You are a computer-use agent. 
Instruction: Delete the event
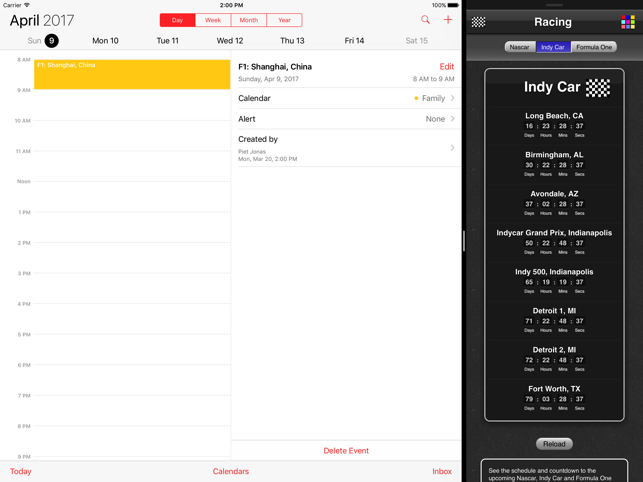pyautogui.click(x=346, y=450)
